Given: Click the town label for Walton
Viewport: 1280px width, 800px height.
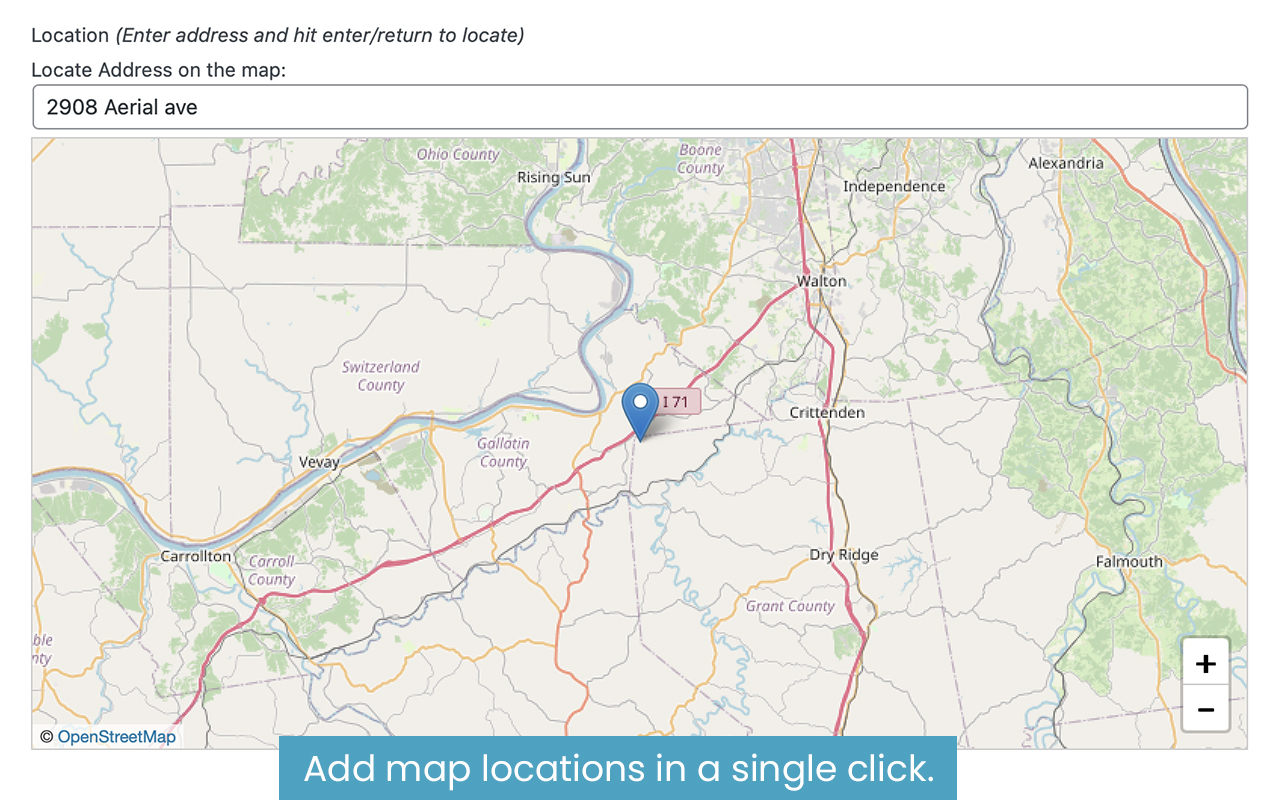Looking at the screenshot, I should click(x=820, y=281).
